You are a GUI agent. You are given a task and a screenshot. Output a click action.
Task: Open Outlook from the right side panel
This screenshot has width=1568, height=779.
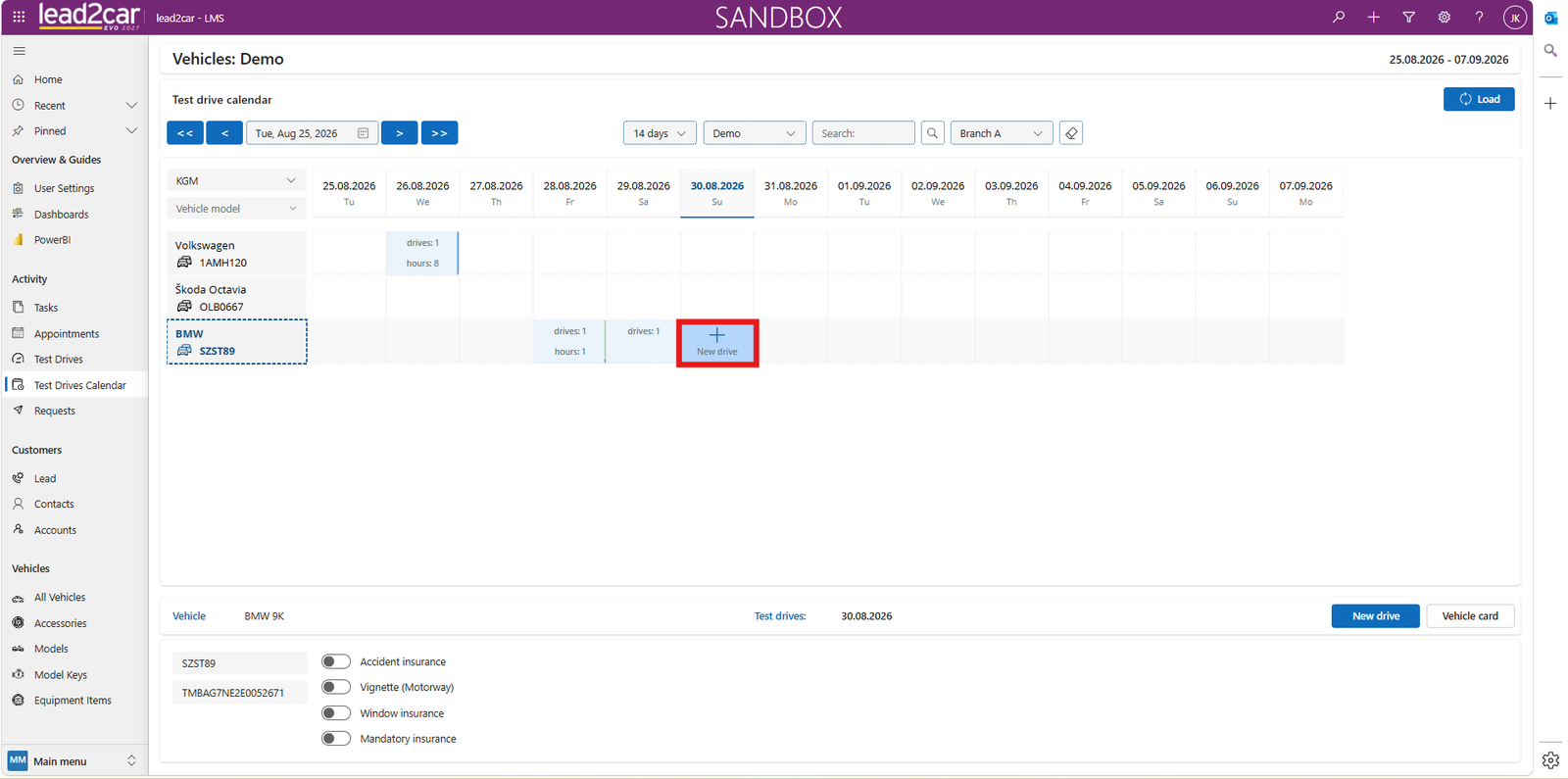click(x=1551, y=18)
